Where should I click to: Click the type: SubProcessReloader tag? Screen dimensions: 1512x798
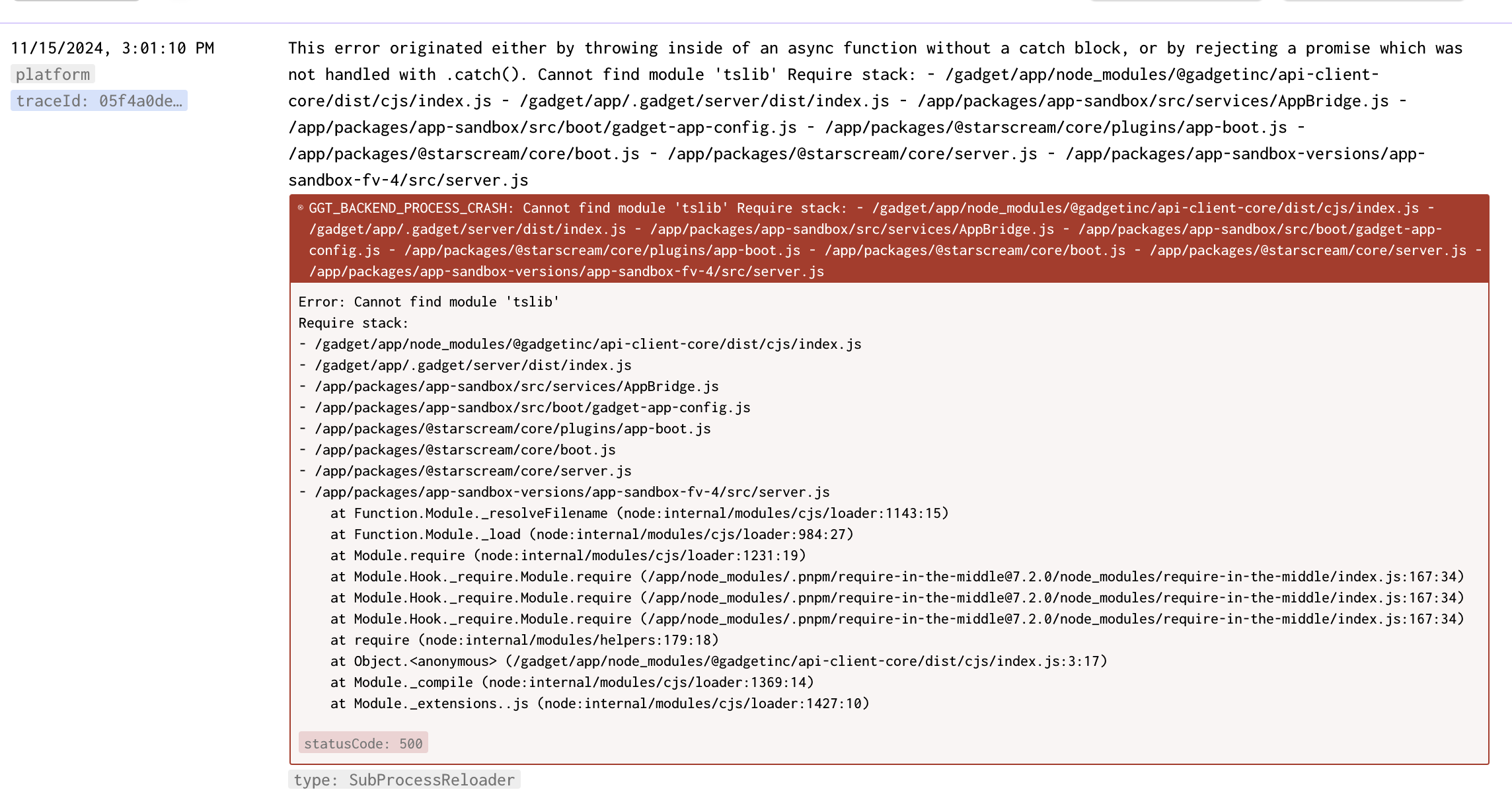404,780
